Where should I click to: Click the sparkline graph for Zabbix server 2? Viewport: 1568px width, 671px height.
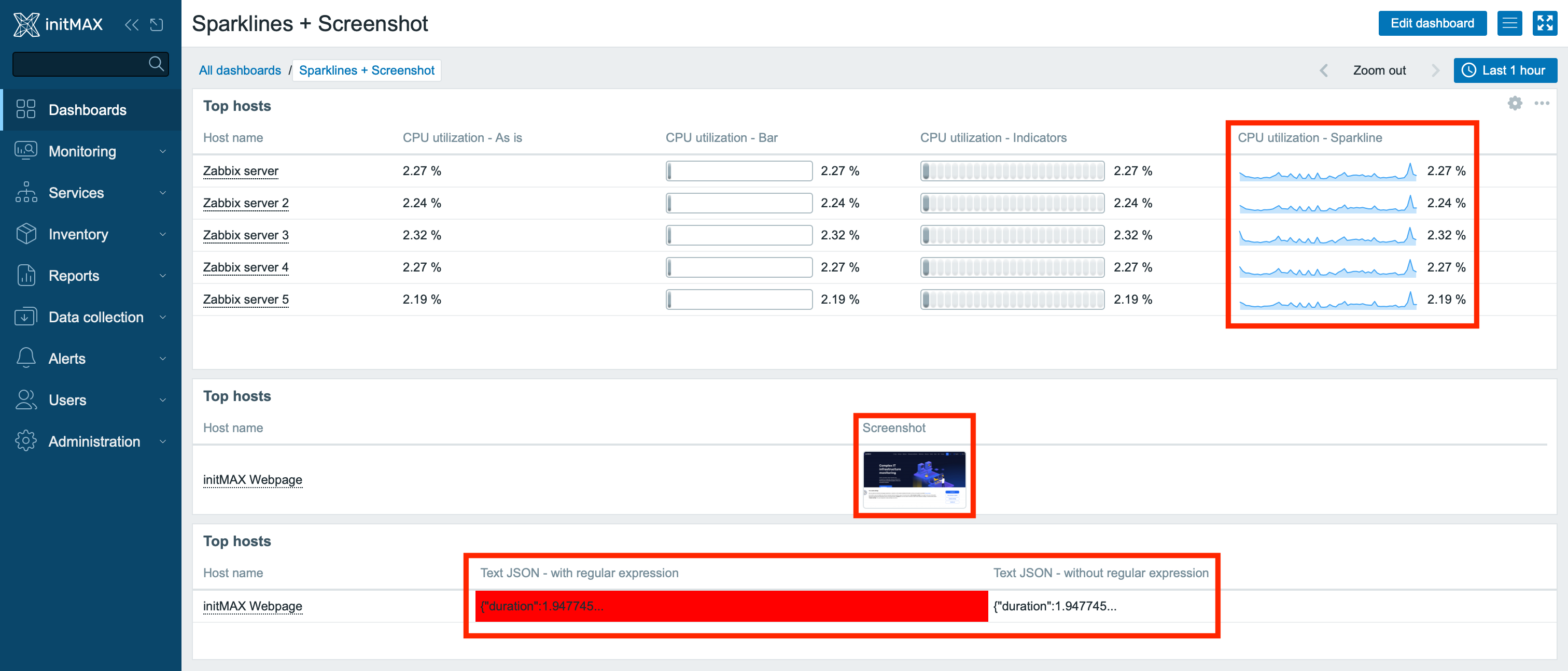point(1328,203)
